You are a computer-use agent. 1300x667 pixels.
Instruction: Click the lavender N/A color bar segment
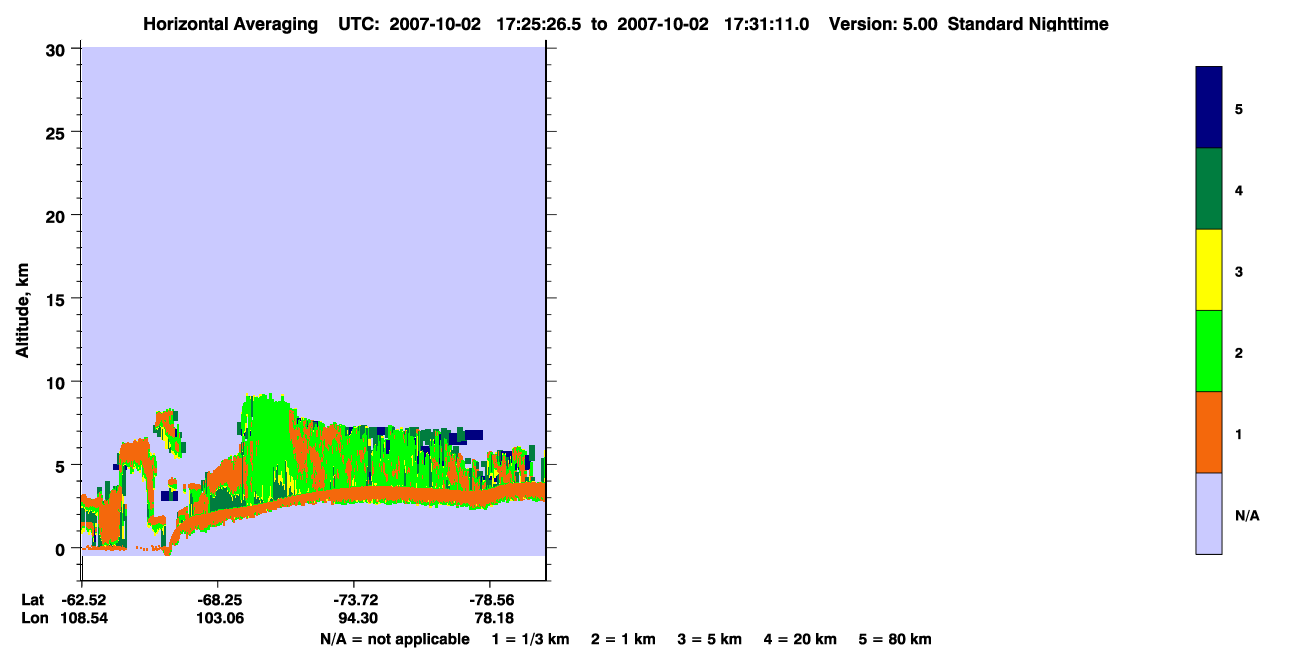pos(1208,513)
